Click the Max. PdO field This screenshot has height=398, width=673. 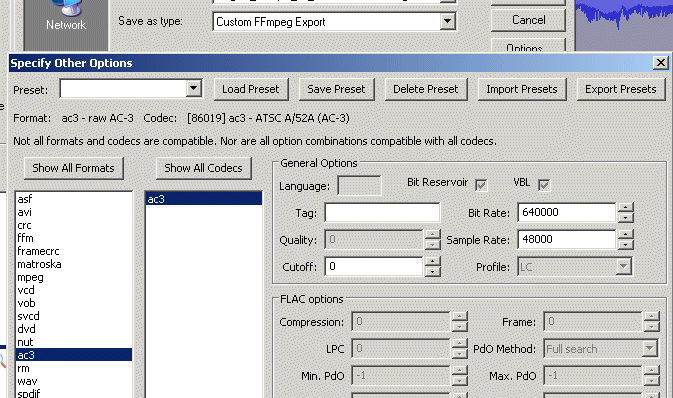(592, 376)
